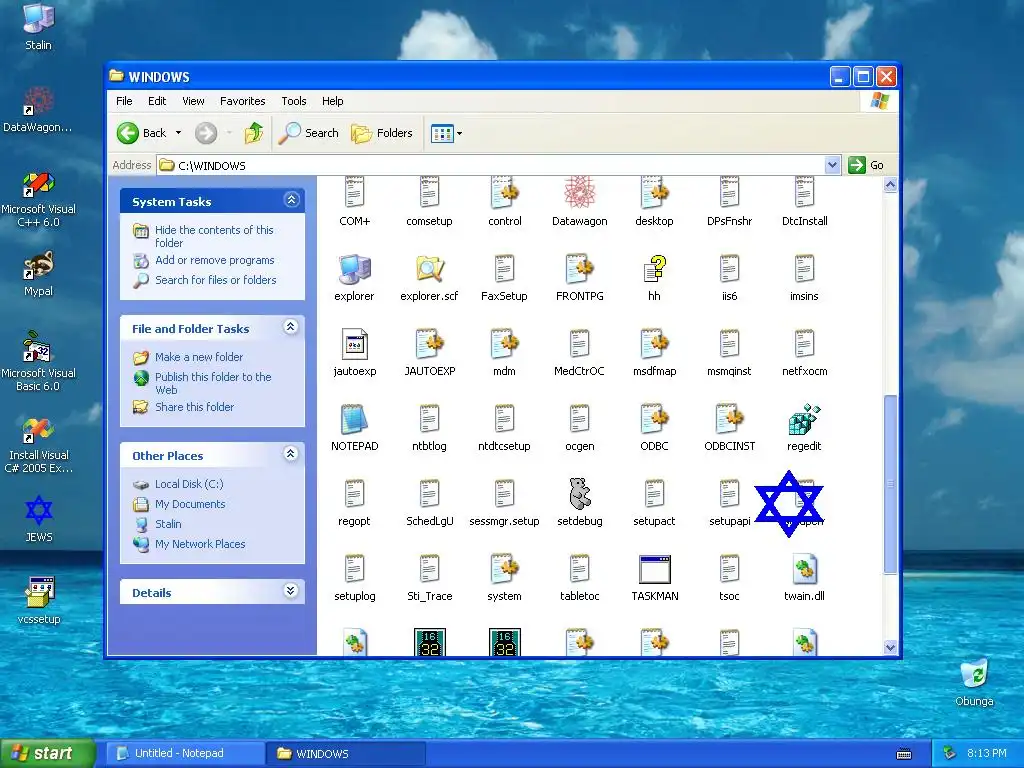Image resolution: width=1024 pixels, height=768 pixels.
Task: Open the Edit menu
Action: pyautogui.click(x=157, y=101)
